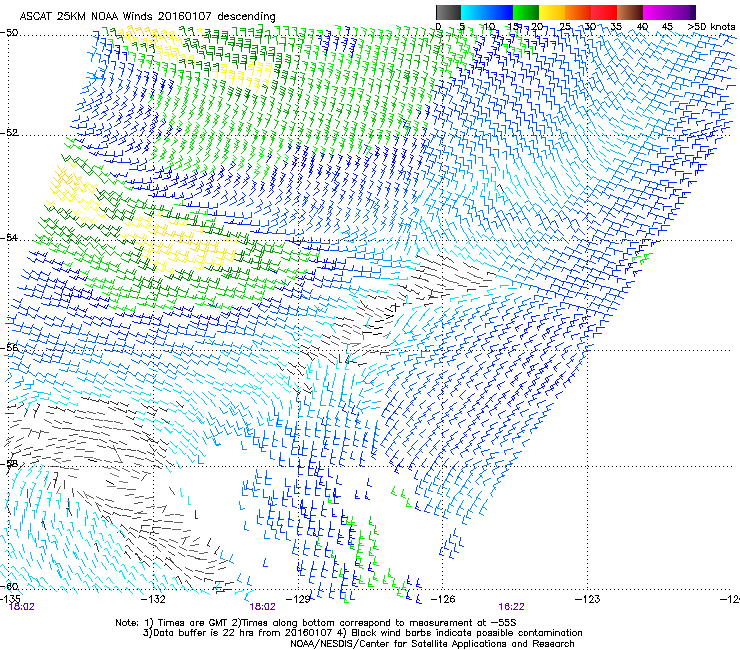This screenshot has width=740, height=650.
Task: Click the '20' label under the color bar
Action: 537,27
